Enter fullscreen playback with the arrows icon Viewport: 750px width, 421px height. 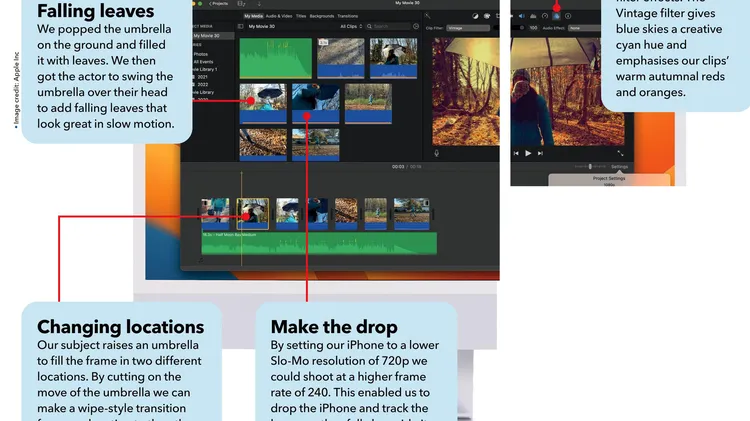(x=620, y=154)
